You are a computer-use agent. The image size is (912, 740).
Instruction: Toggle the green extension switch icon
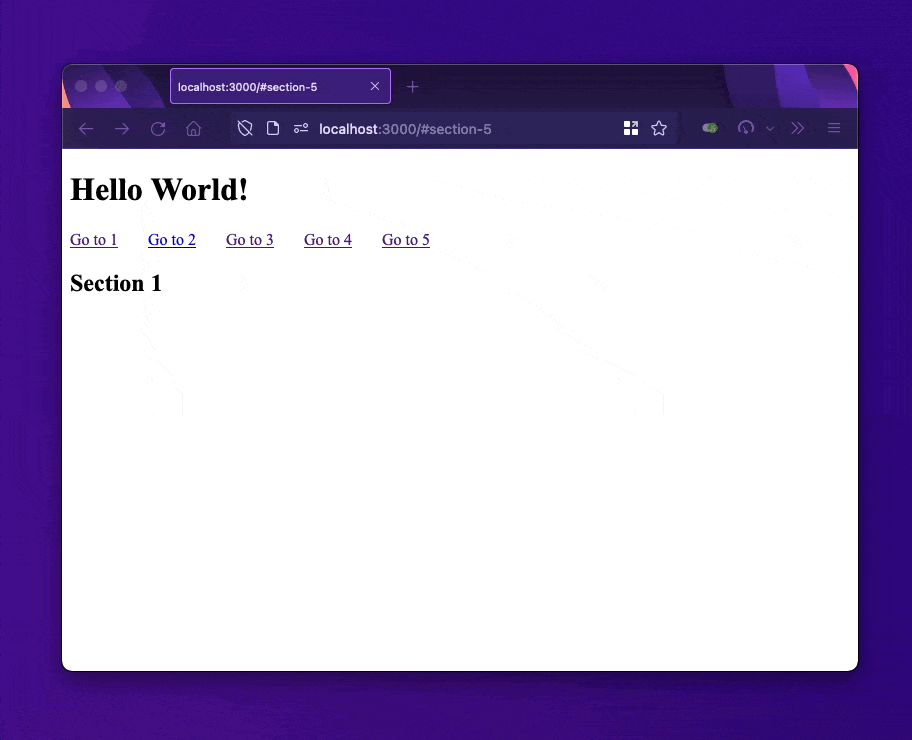(x=710, y=128)
